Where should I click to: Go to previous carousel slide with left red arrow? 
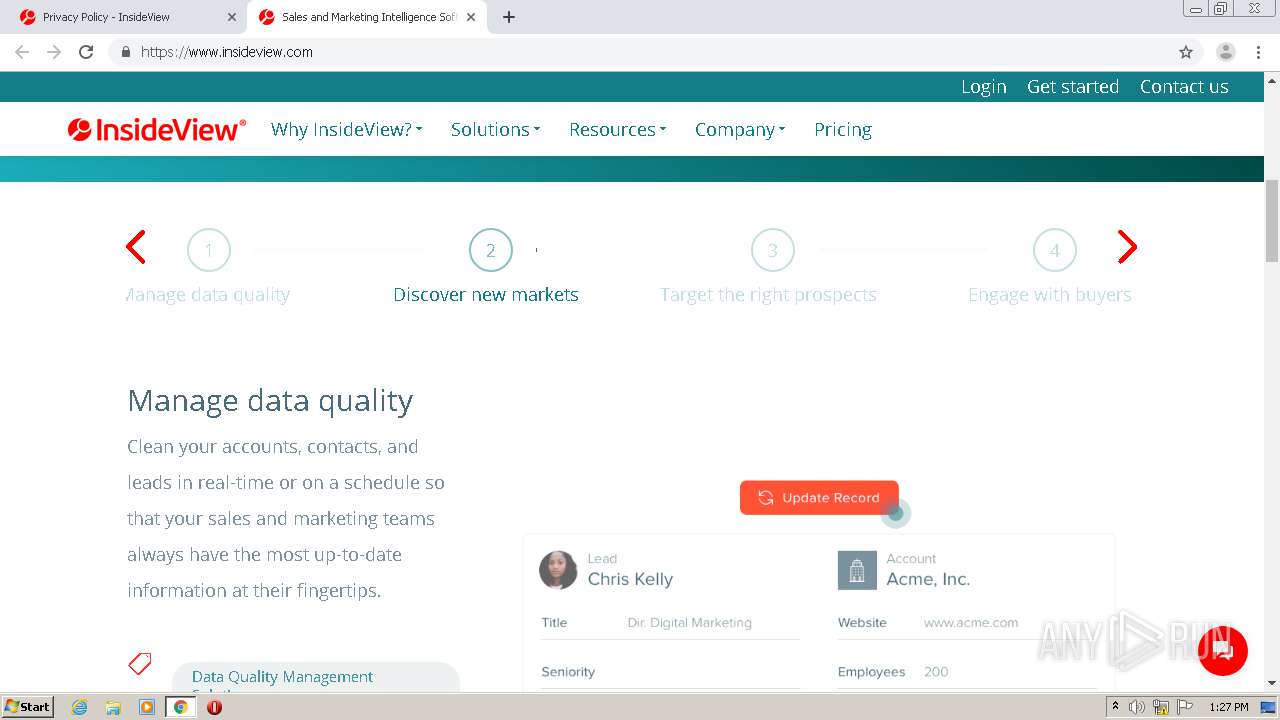(x=136, y=247)
